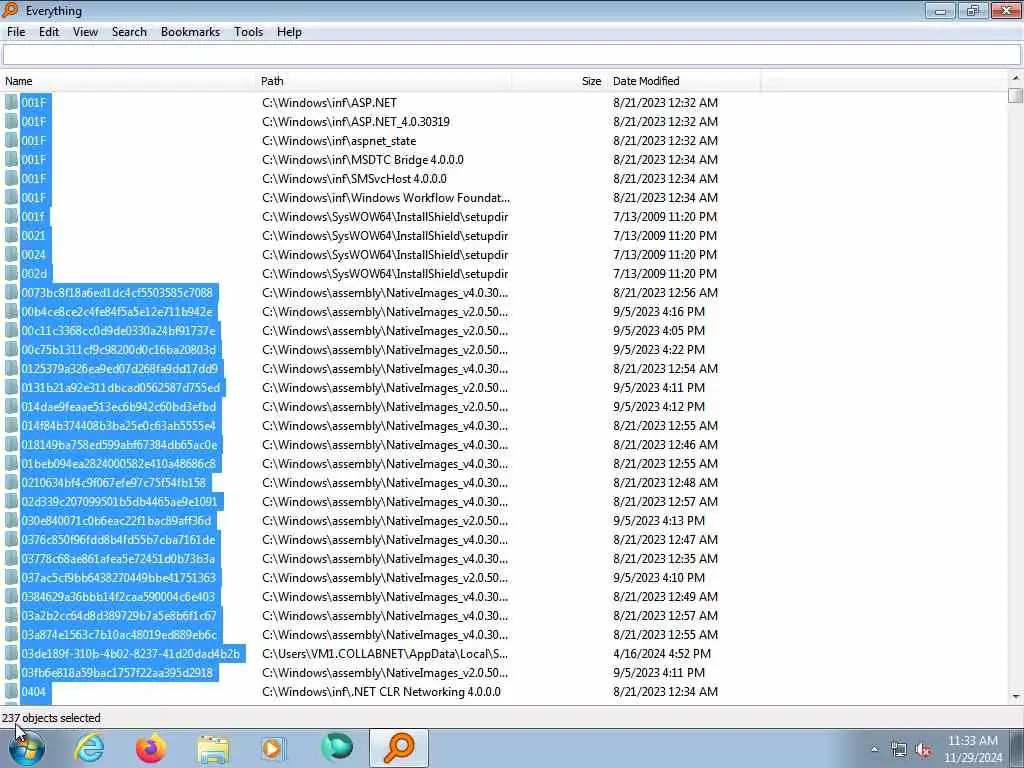This screenshot has width=1024, height=768.
Task: Open the Windows Start menu
Action: [27, 748]
